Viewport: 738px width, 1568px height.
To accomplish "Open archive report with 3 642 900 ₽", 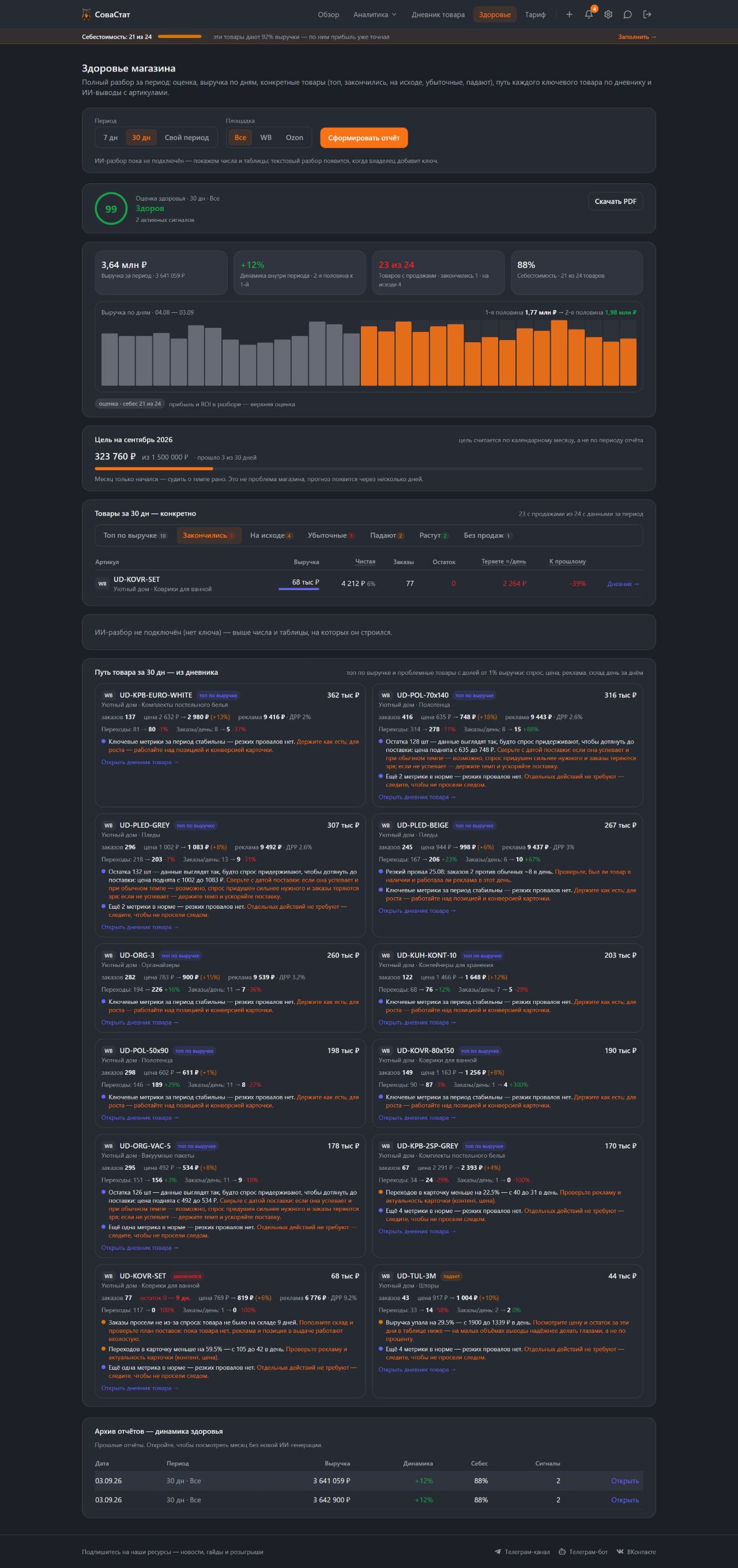I will coord(625,1500).
